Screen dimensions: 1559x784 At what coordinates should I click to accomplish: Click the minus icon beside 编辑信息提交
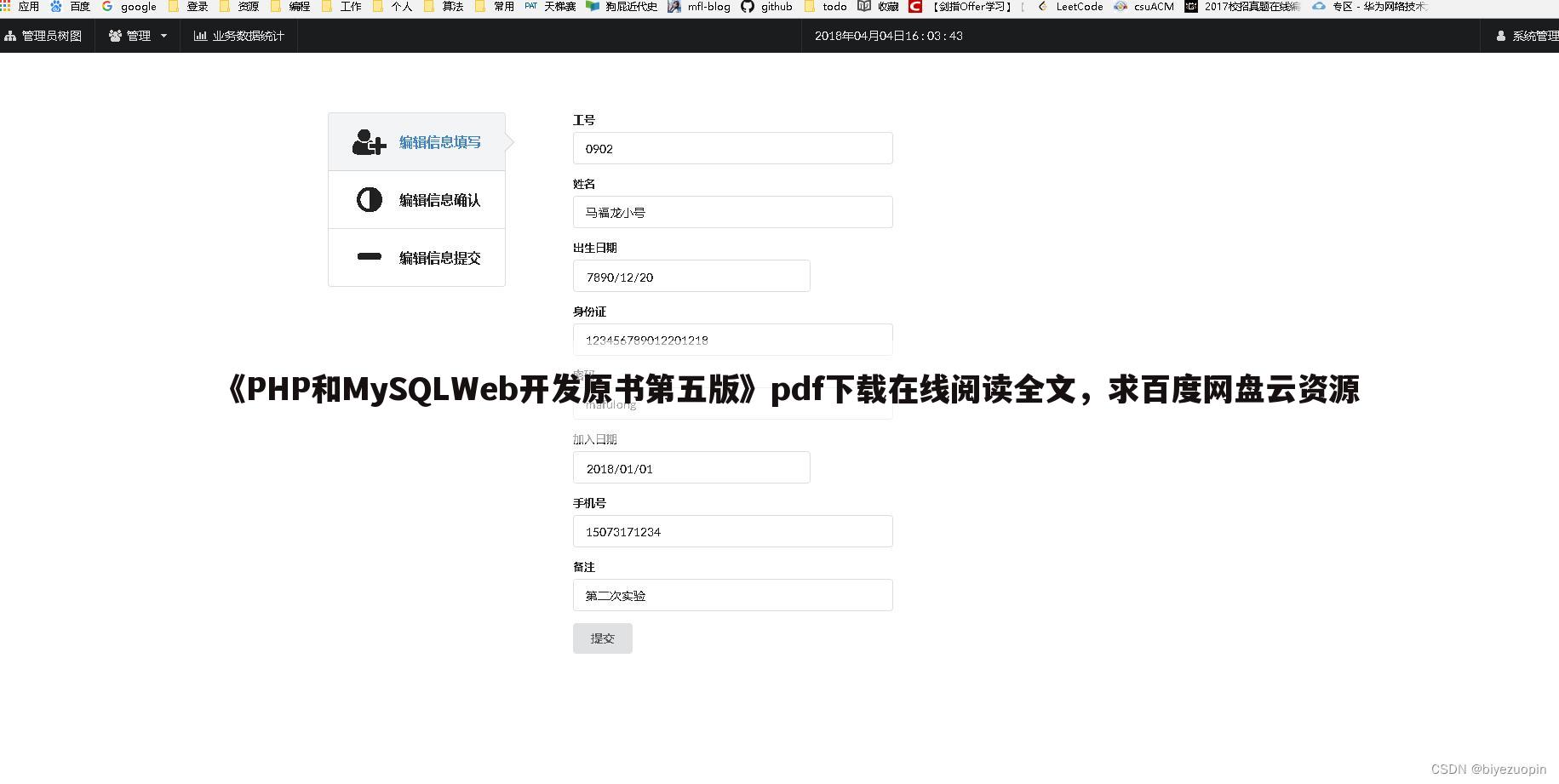[x=369, y=256]
